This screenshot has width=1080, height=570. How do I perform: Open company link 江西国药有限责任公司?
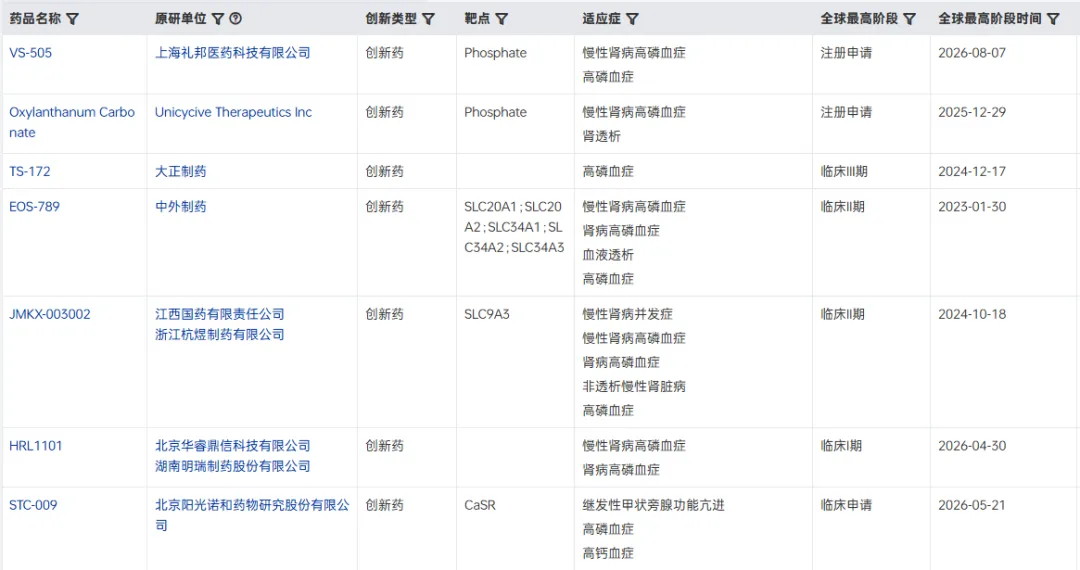click(x=220, y=315)
